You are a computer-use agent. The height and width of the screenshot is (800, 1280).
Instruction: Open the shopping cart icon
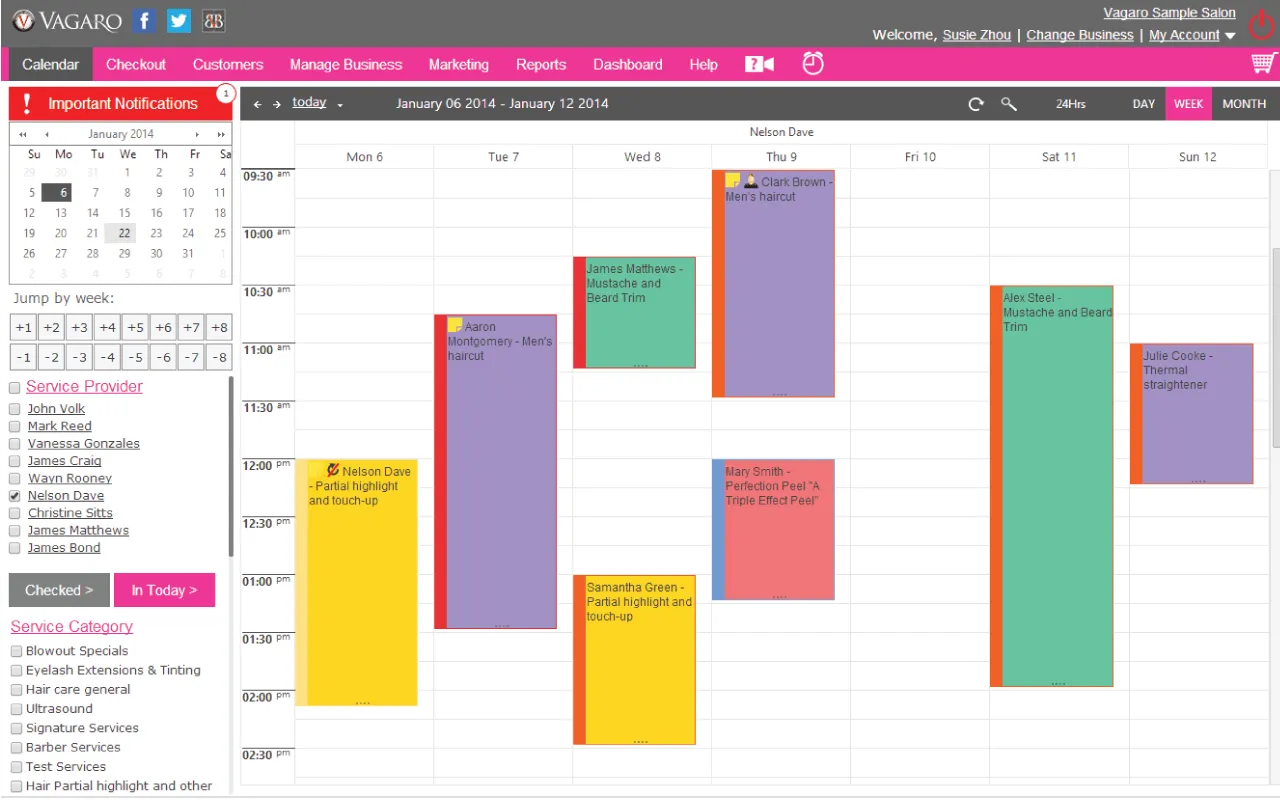pos(1264,63)
